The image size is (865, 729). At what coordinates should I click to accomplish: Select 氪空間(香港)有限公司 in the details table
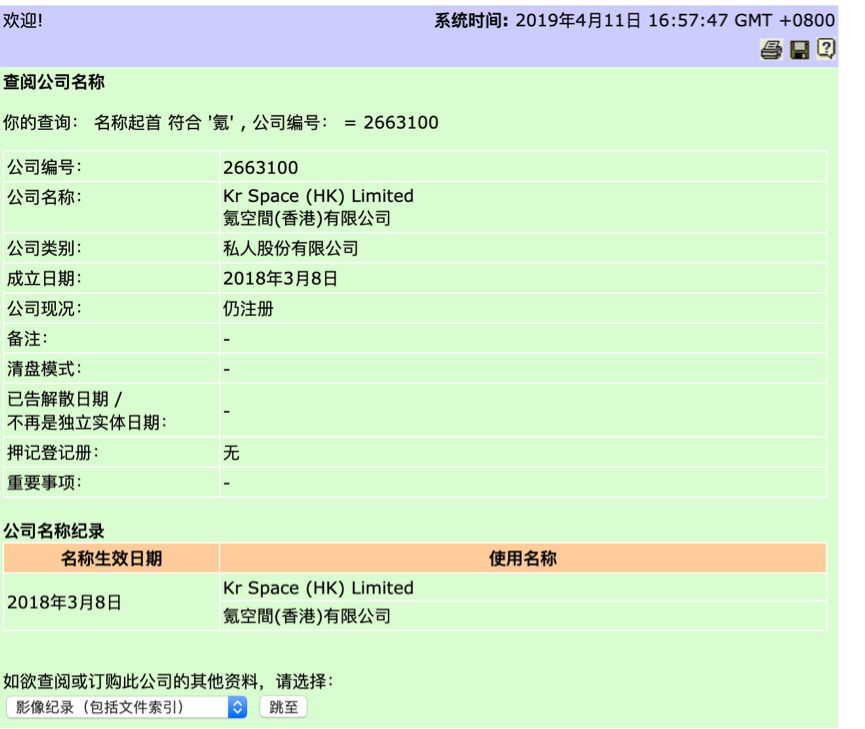[307, 218]
